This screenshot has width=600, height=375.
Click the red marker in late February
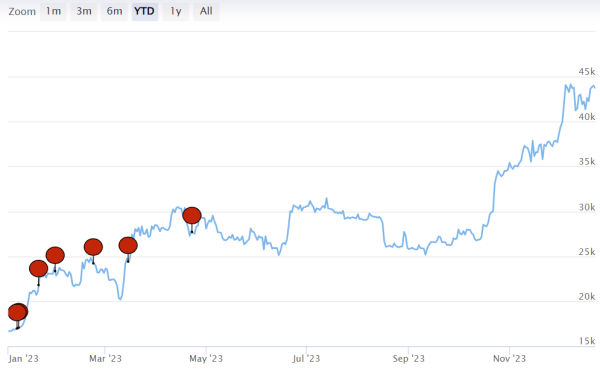click(93, 247)
